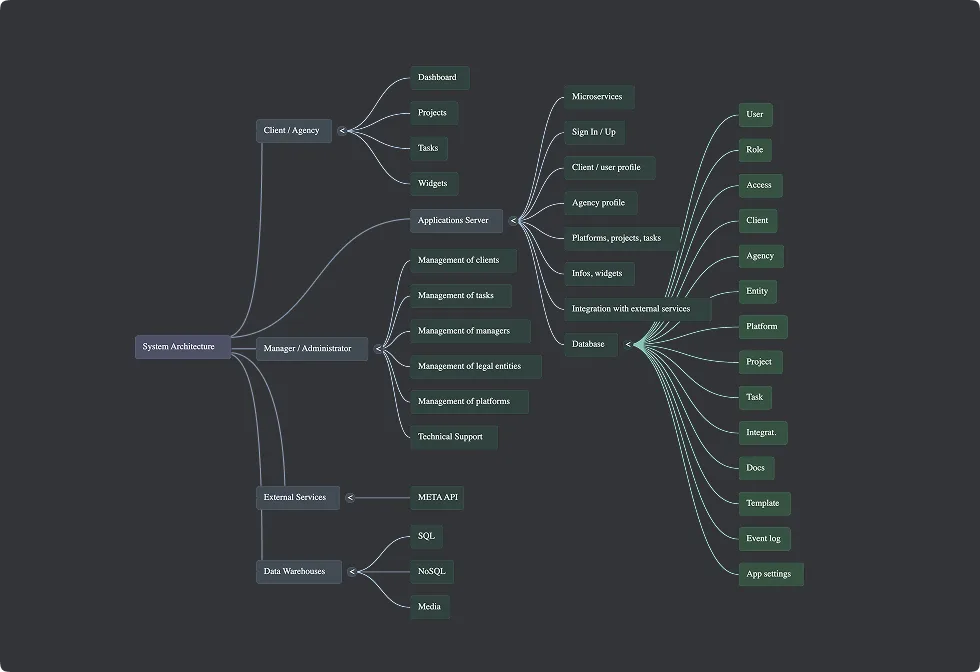
Task: Select the Dashboard node
Action: [439, 78]
